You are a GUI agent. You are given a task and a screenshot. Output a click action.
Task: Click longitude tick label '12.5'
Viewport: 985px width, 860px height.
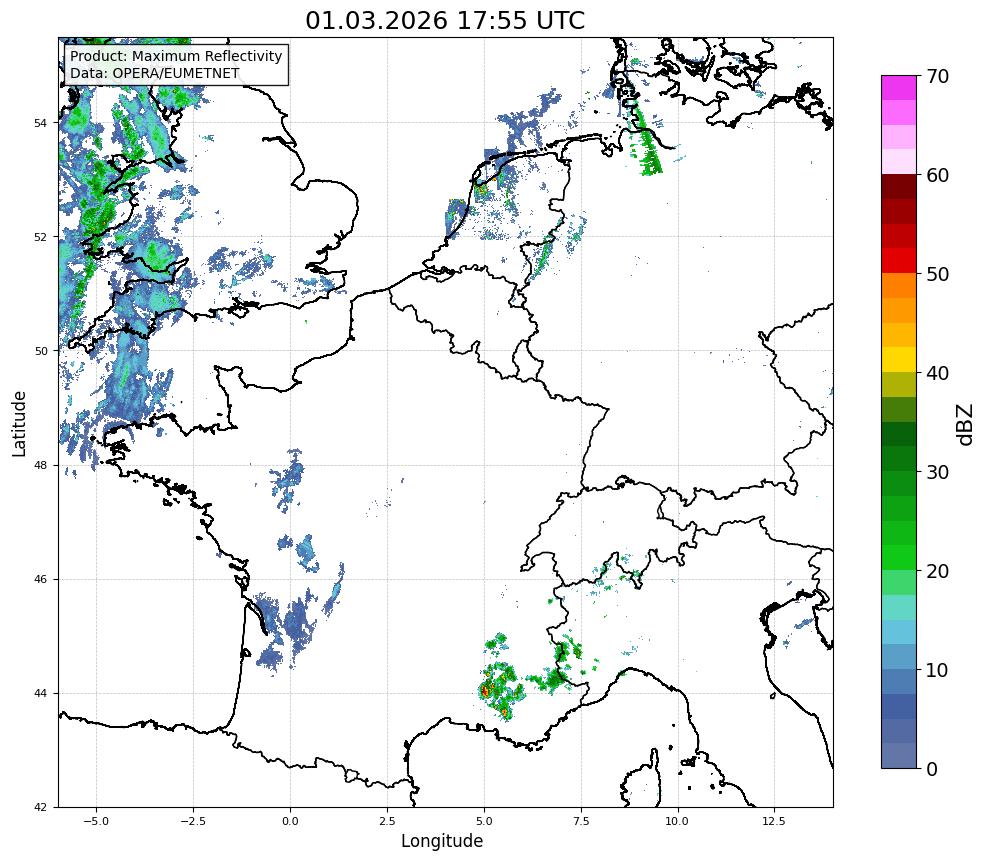[775, 821]
